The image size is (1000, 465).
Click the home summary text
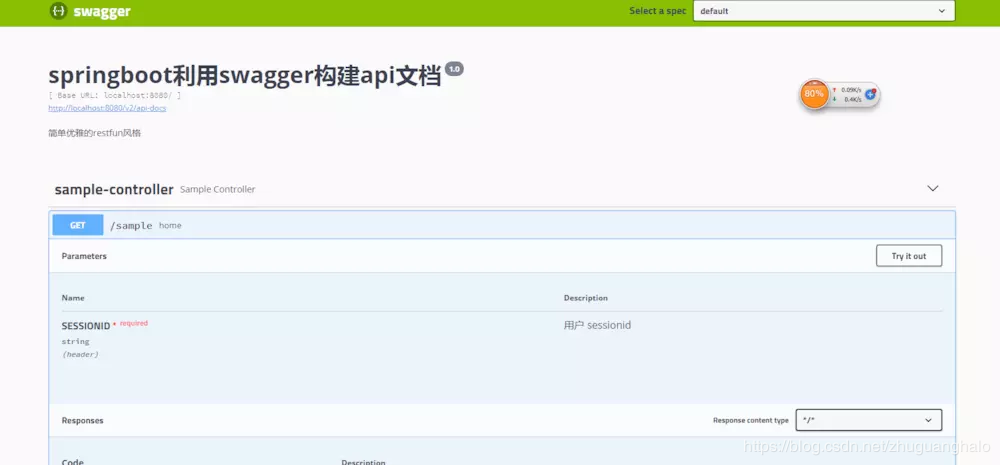coord(170,225)
